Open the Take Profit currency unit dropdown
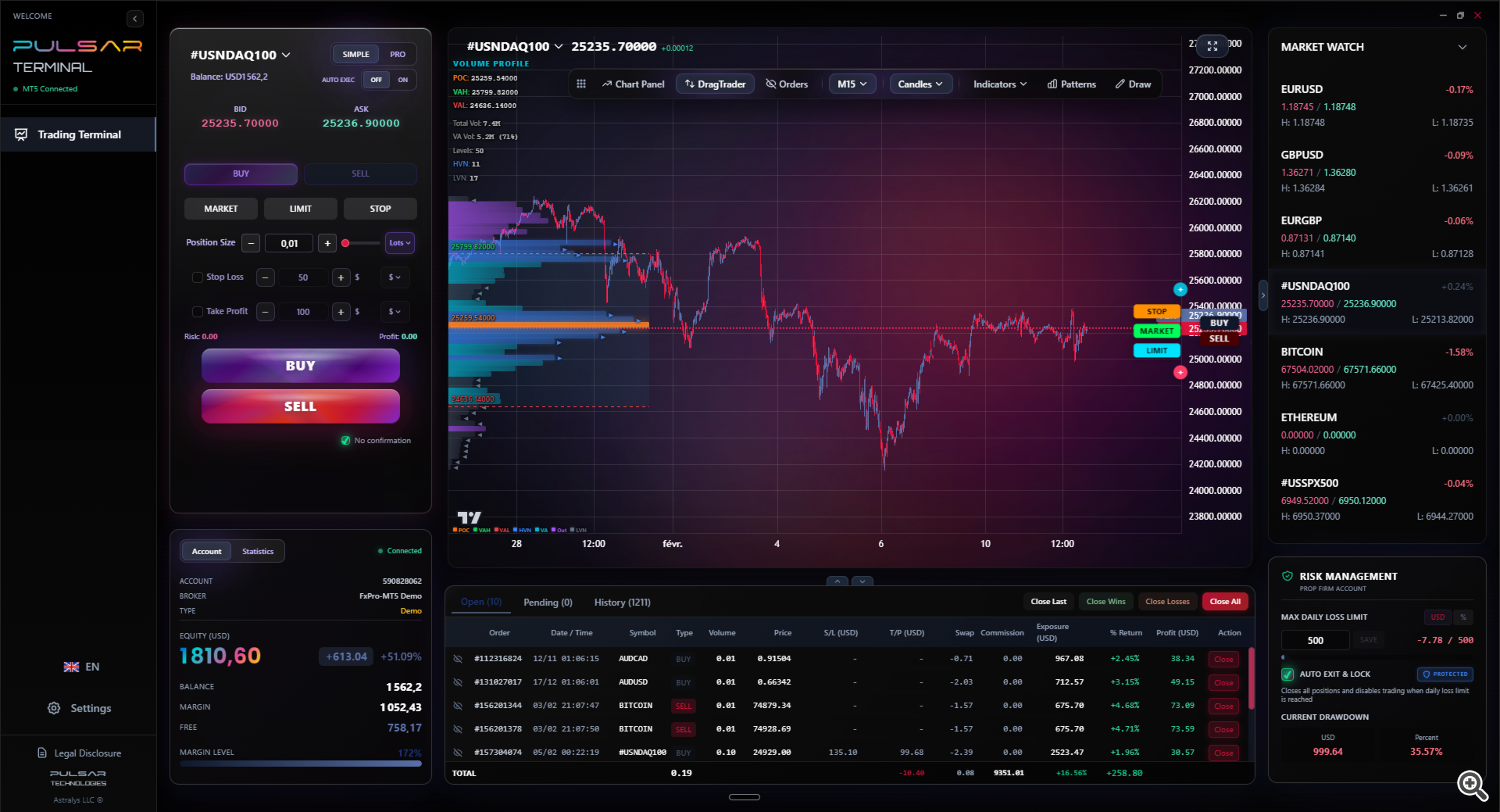The image size is (1500, 812). (x=395, y=312)
